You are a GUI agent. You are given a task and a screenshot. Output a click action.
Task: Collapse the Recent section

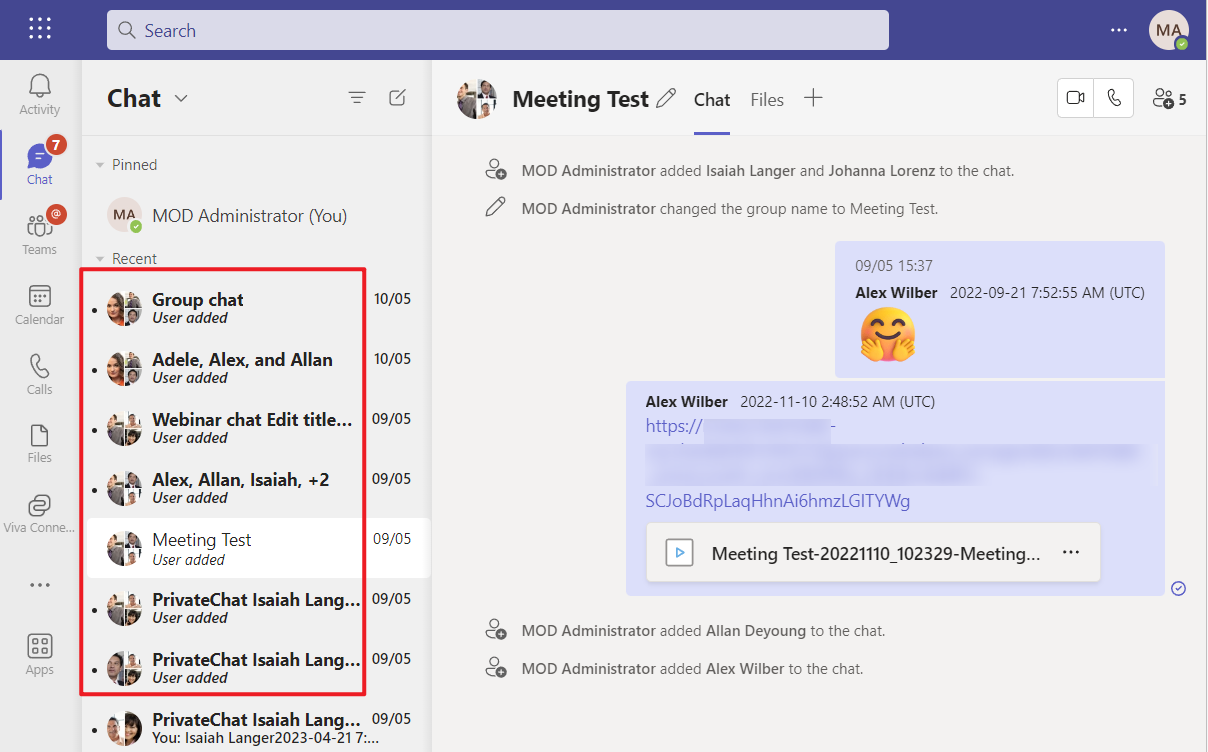(x=100, y=259)
